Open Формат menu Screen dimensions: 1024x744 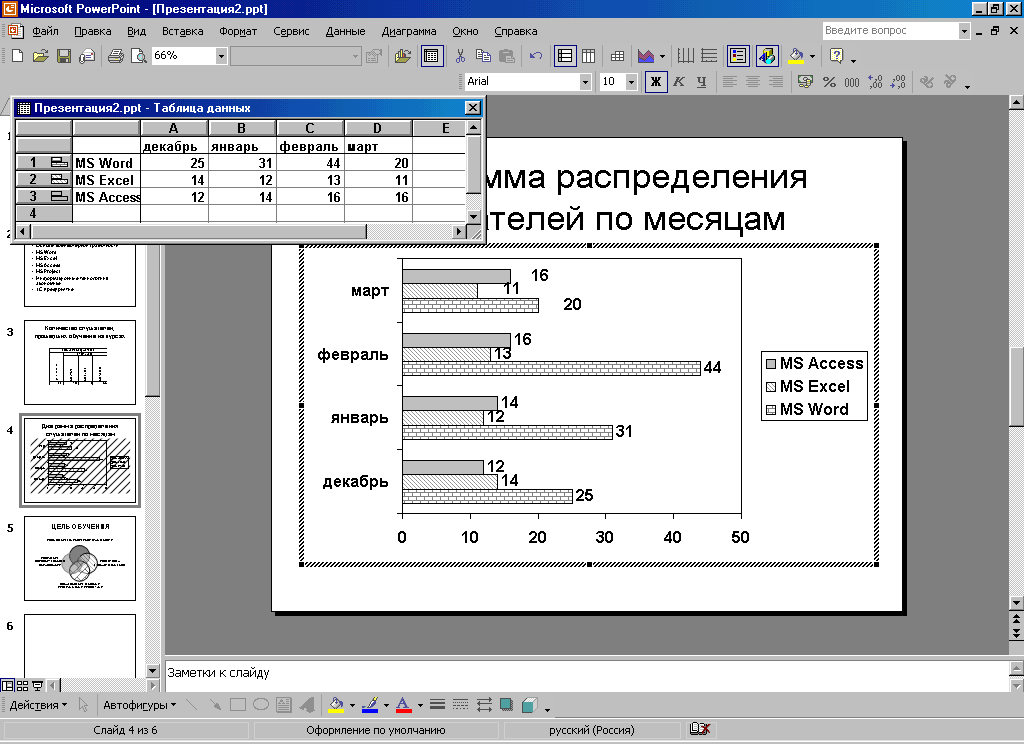pyautogui.click(x=238, y=31)
